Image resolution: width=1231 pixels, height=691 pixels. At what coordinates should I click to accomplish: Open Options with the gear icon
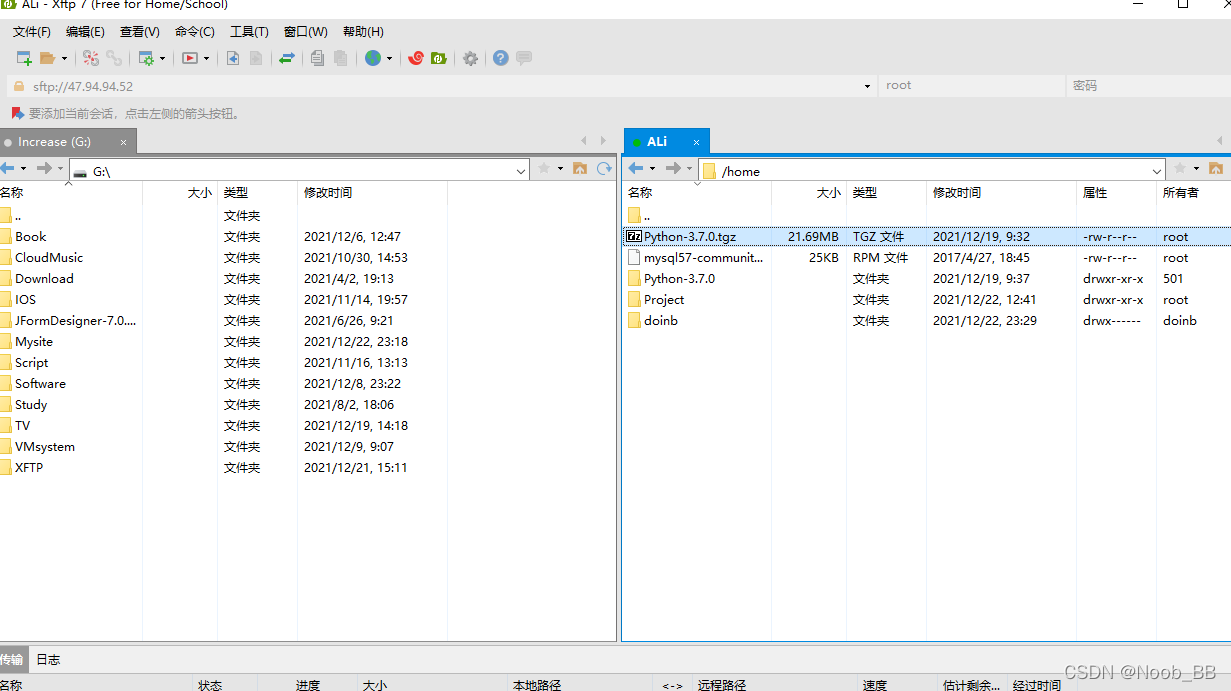pyautogui.click(x=470, y=58)
